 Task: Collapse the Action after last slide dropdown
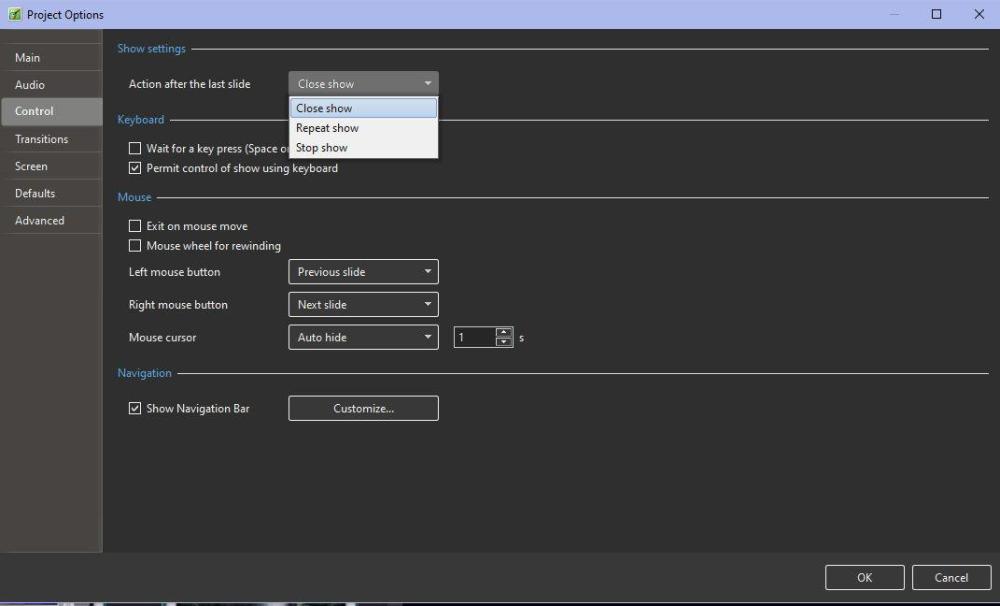pos(363,84)
